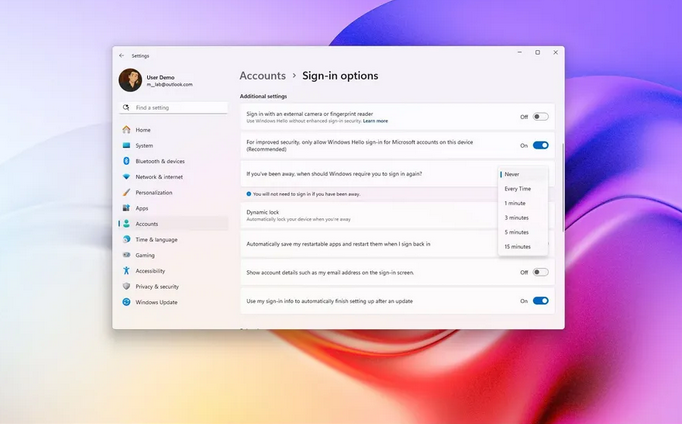Click the Gaming controller icon
Viewport: 682px width, 424px height.
tap(126, 255)
